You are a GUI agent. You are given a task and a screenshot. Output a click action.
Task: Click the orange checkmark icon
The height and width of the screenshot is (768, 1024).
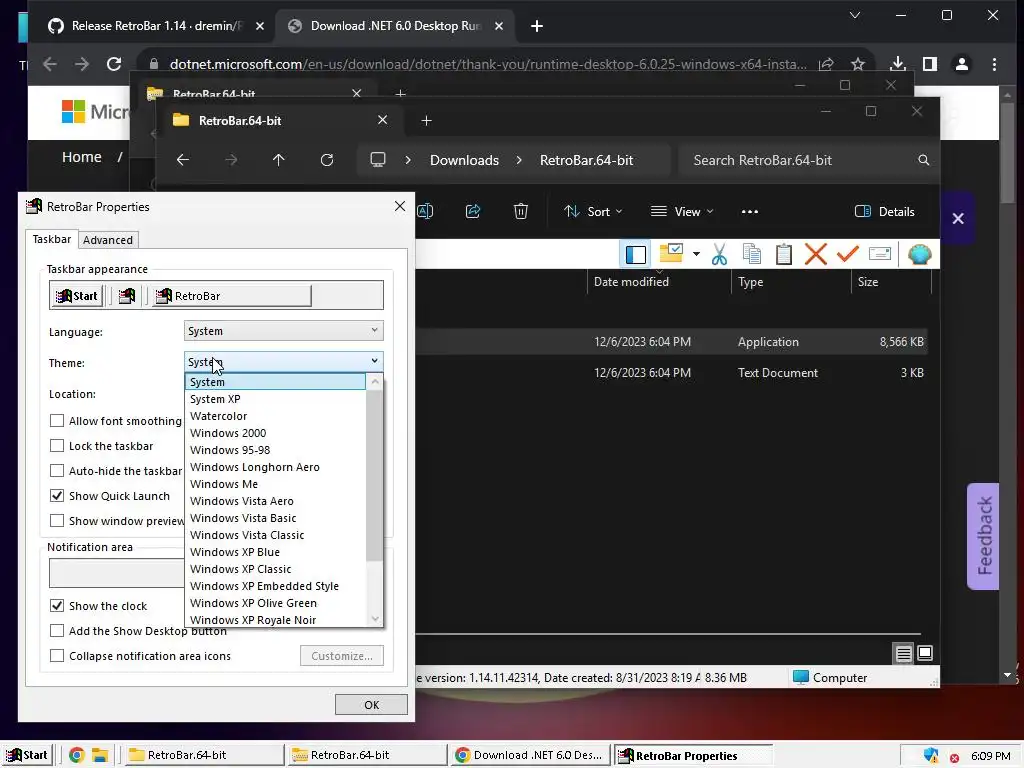[x=848, y=253]
